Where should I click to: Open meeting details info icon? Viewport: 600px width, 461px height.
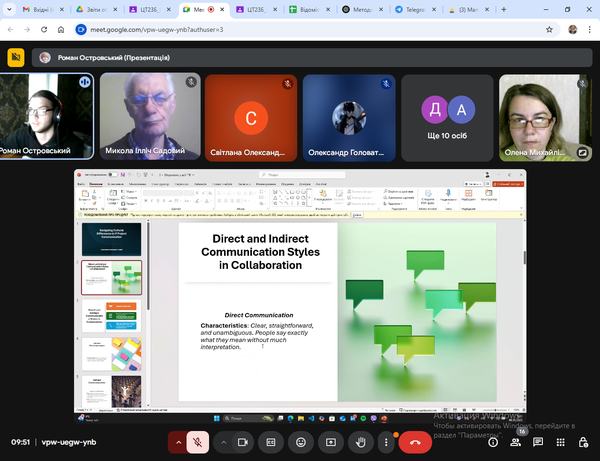click(493, 442)
